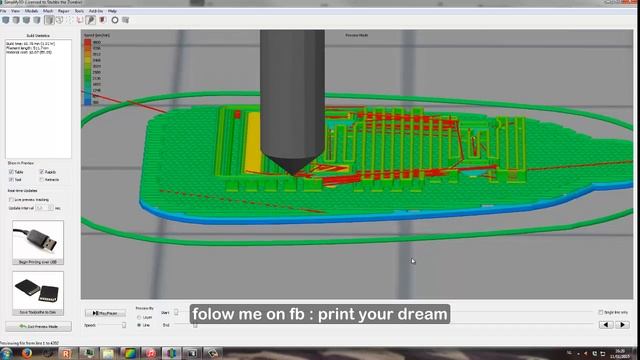Click Exit Preview Mode button

coord(38,326)
